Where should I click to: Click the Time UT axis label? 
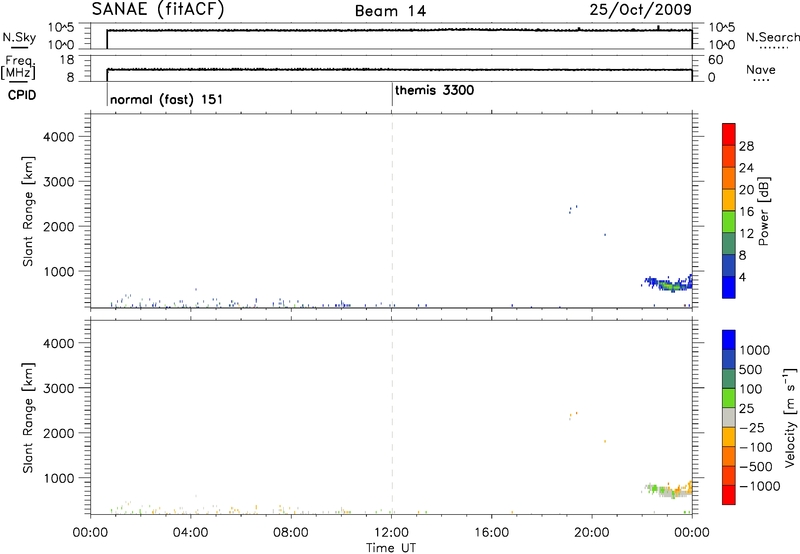pyautogui.click(x=391, y=548)
